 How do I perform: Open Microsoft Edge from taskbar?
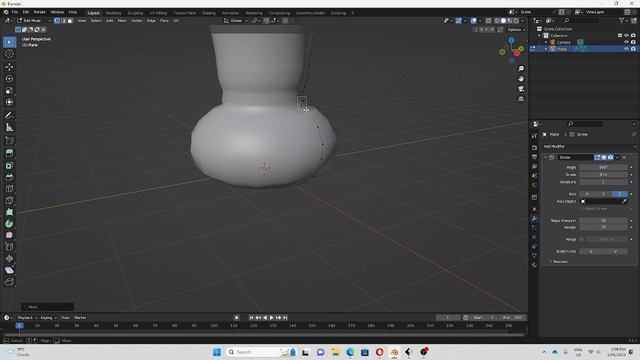click(x=350, y=352)
